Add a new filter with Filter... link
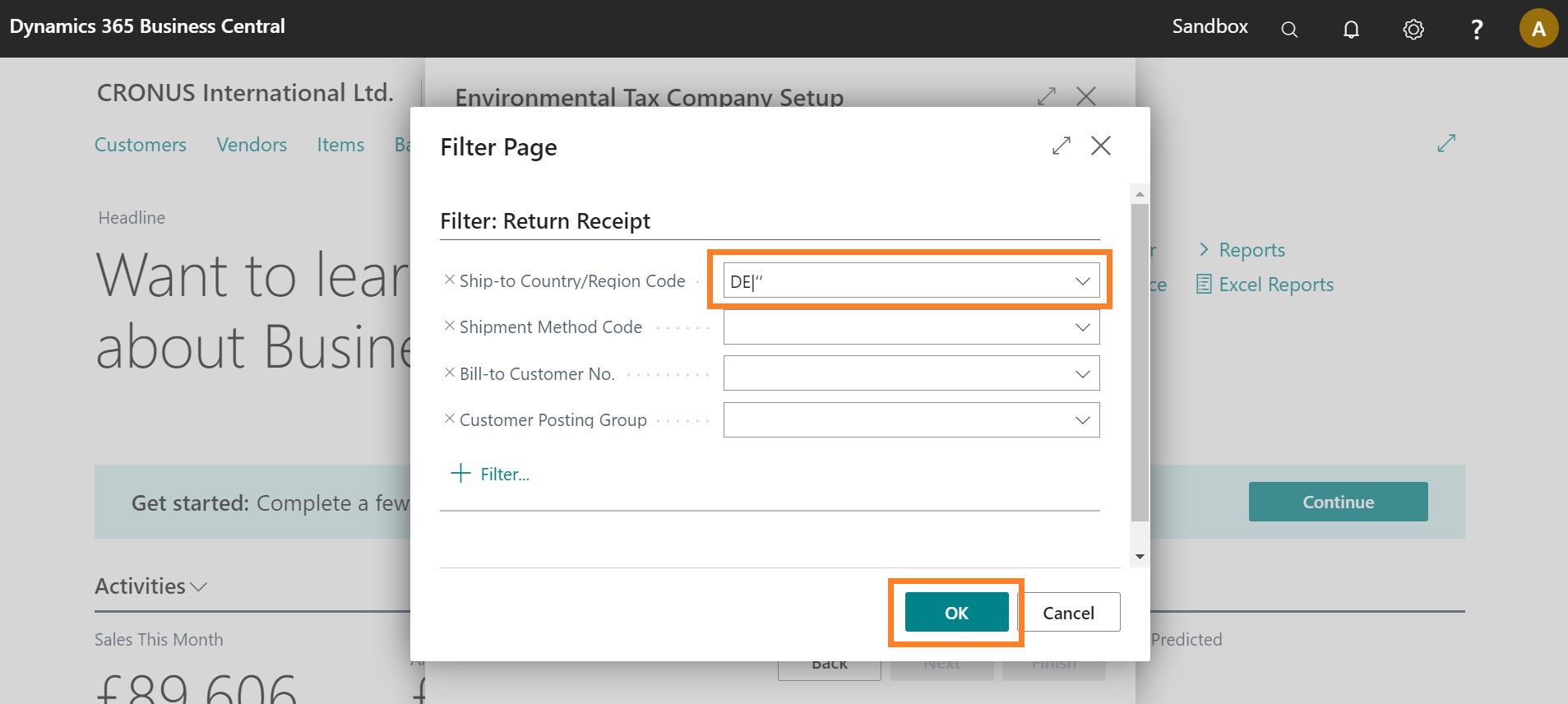1568x704 pixels. click(x=491, y=474)
